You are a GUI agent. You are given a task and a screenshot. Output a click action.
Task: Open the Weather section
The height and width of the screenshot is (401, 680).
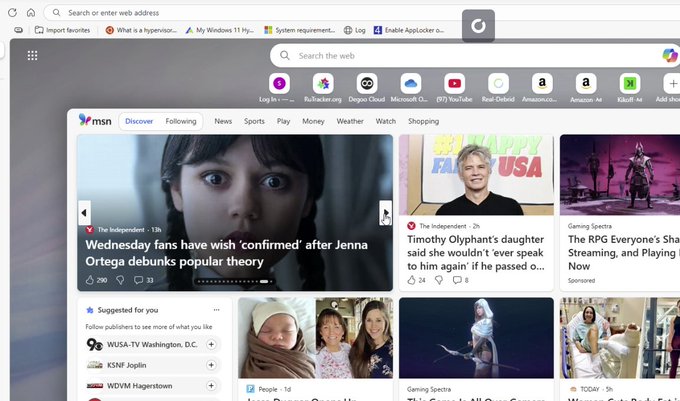pos(350,121)
